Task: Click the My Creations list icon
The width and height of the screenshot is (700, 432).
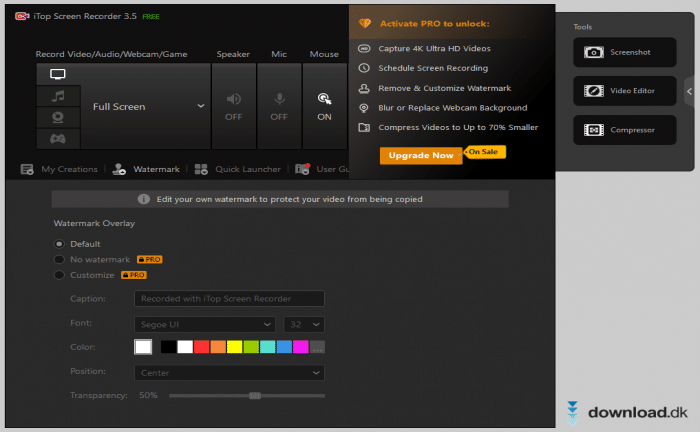Action: [27, 169]
